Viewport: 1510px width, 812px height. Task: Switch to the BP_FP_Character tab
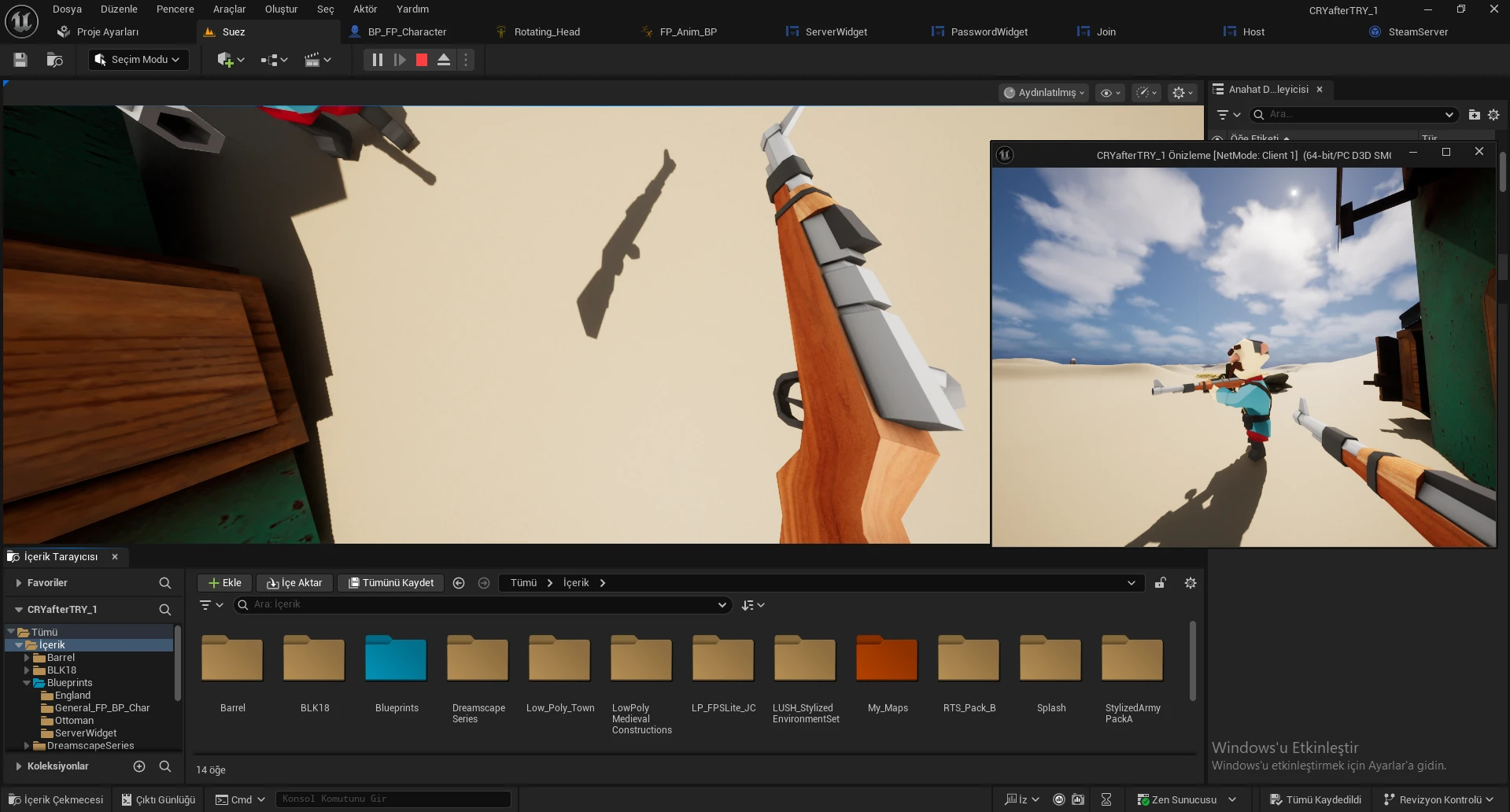pos(406,32)
